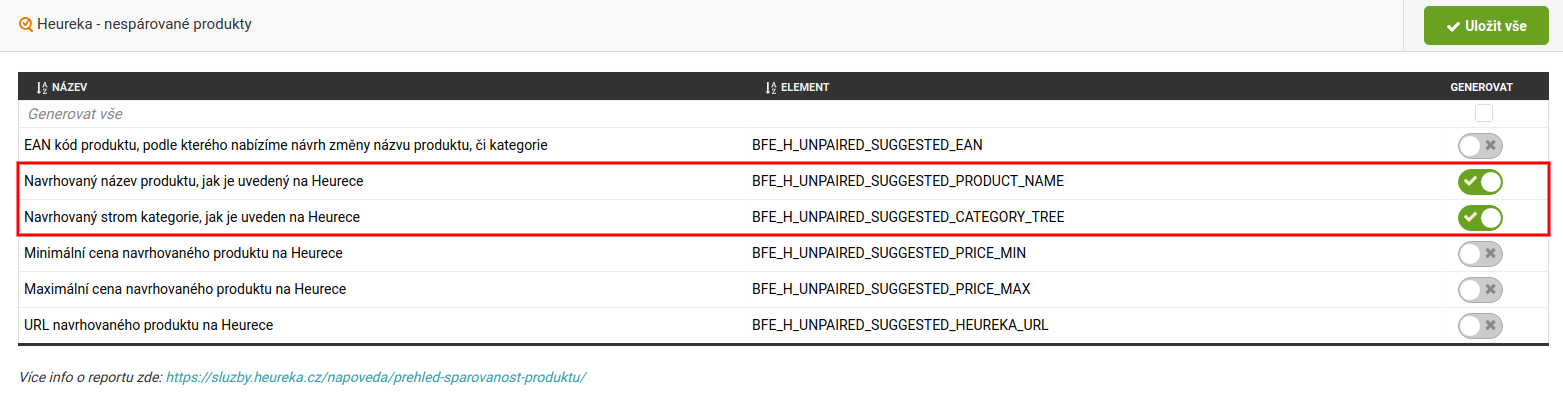Enable the SUGGESTED_EAN generate toggle
This screenshot has width=1563, height=405.
click(1480, 146)
